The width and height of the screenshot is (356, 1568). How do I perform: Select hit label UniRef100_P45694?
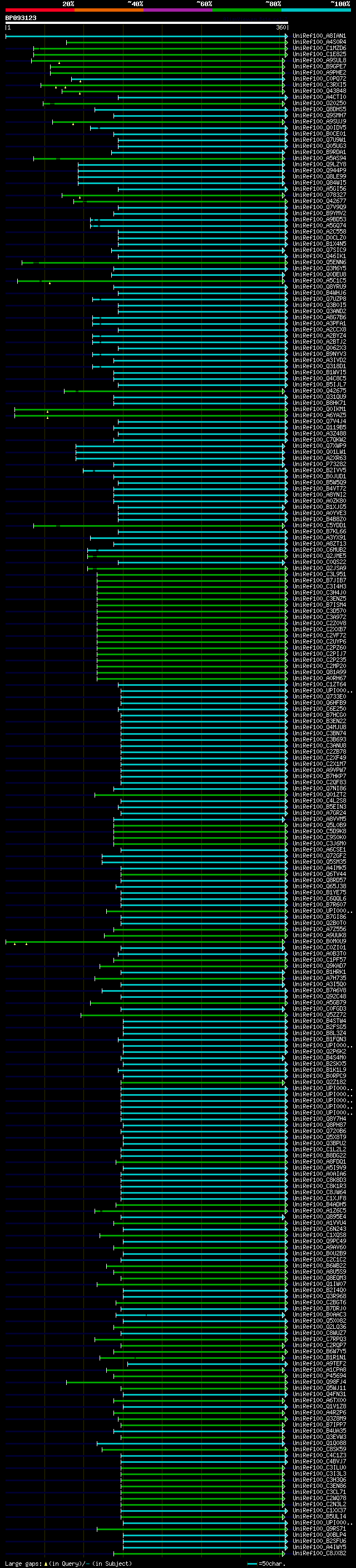319,1376
